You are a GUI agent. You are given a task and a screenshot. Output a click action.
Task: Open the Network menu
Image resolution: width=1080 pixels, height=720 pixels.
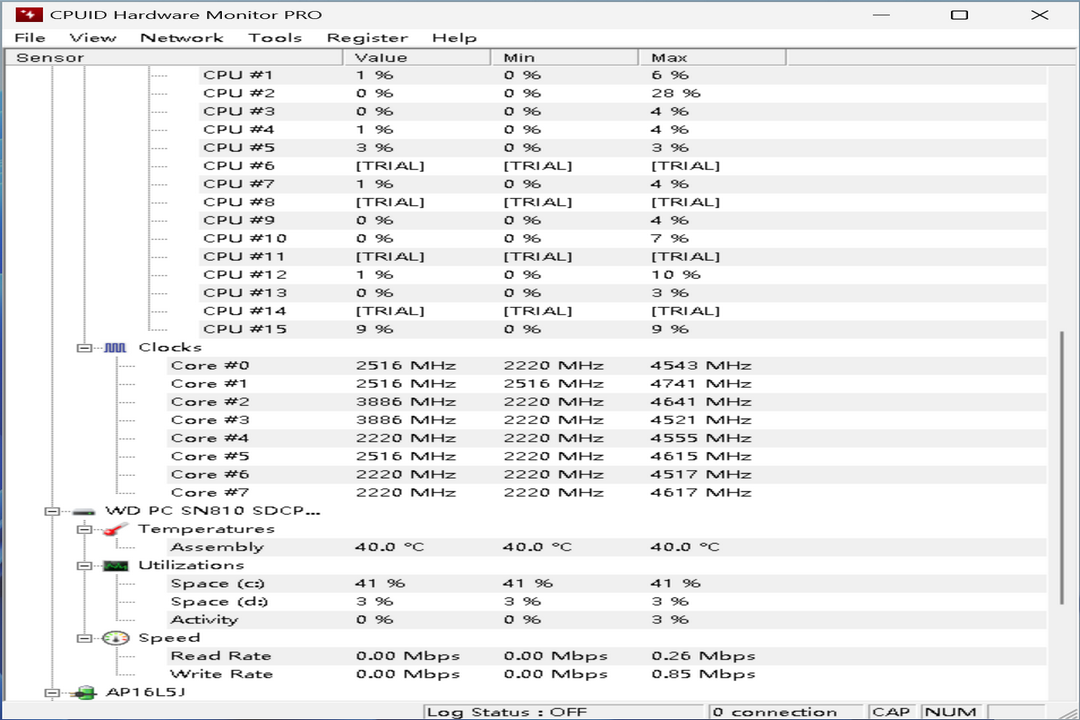[x=181, y=37]
